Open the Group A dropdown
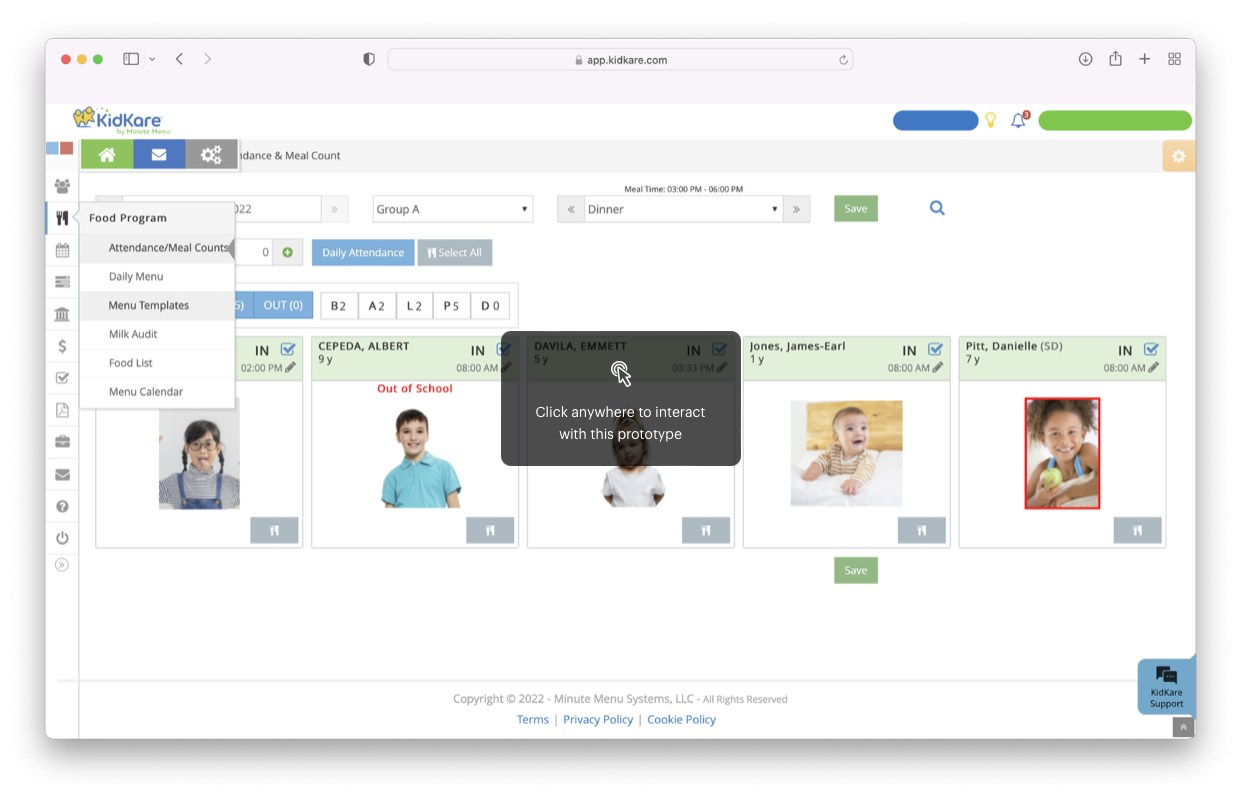Screen dimensions: 1238x798 click(x=453, y=209)
